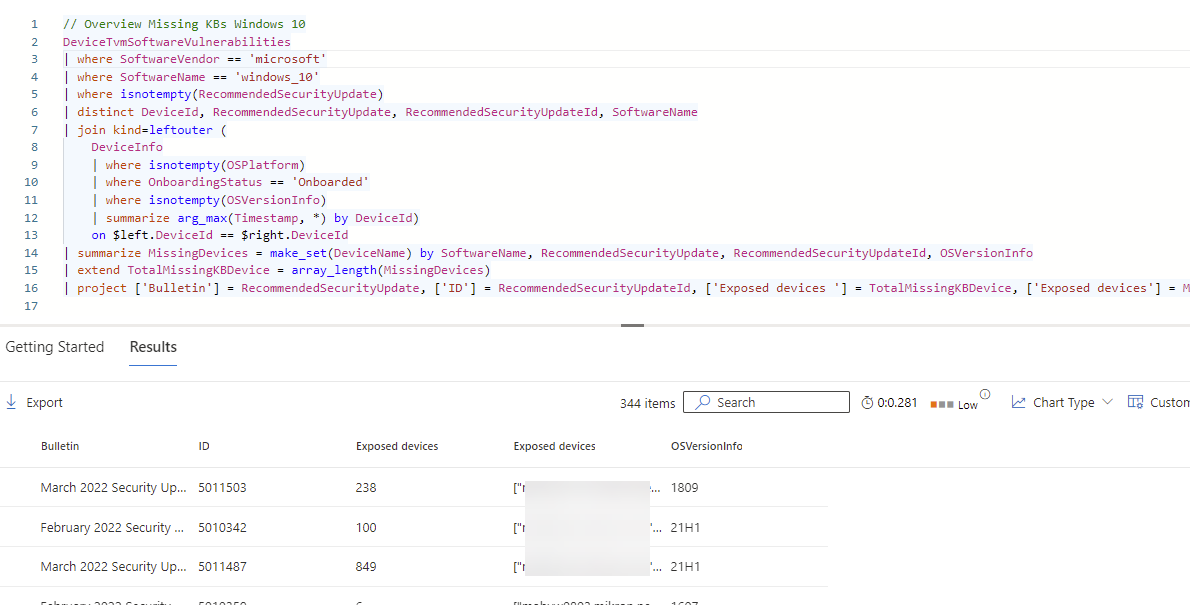Click the Customize columns icon
The image size is (1190, 605).
pyautogui.click(x=1135, y=402)
